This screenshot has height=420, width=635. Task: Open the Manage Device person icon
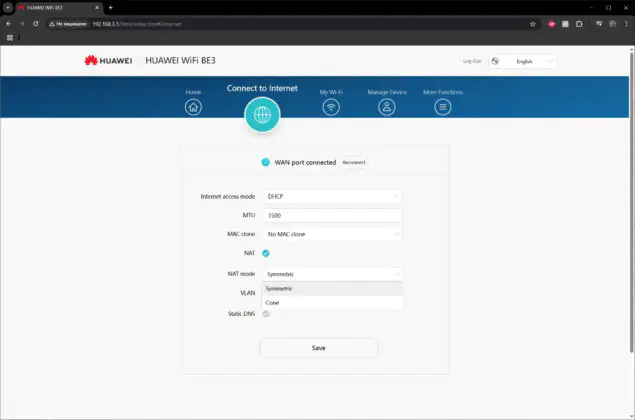point(387,107)
